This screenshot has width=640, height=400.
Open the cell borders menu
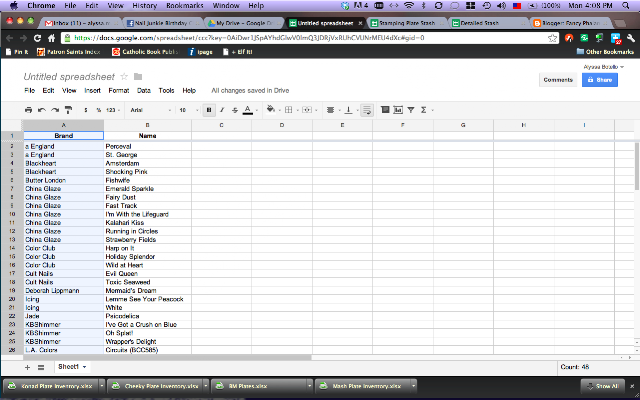(x=289, y=110)
